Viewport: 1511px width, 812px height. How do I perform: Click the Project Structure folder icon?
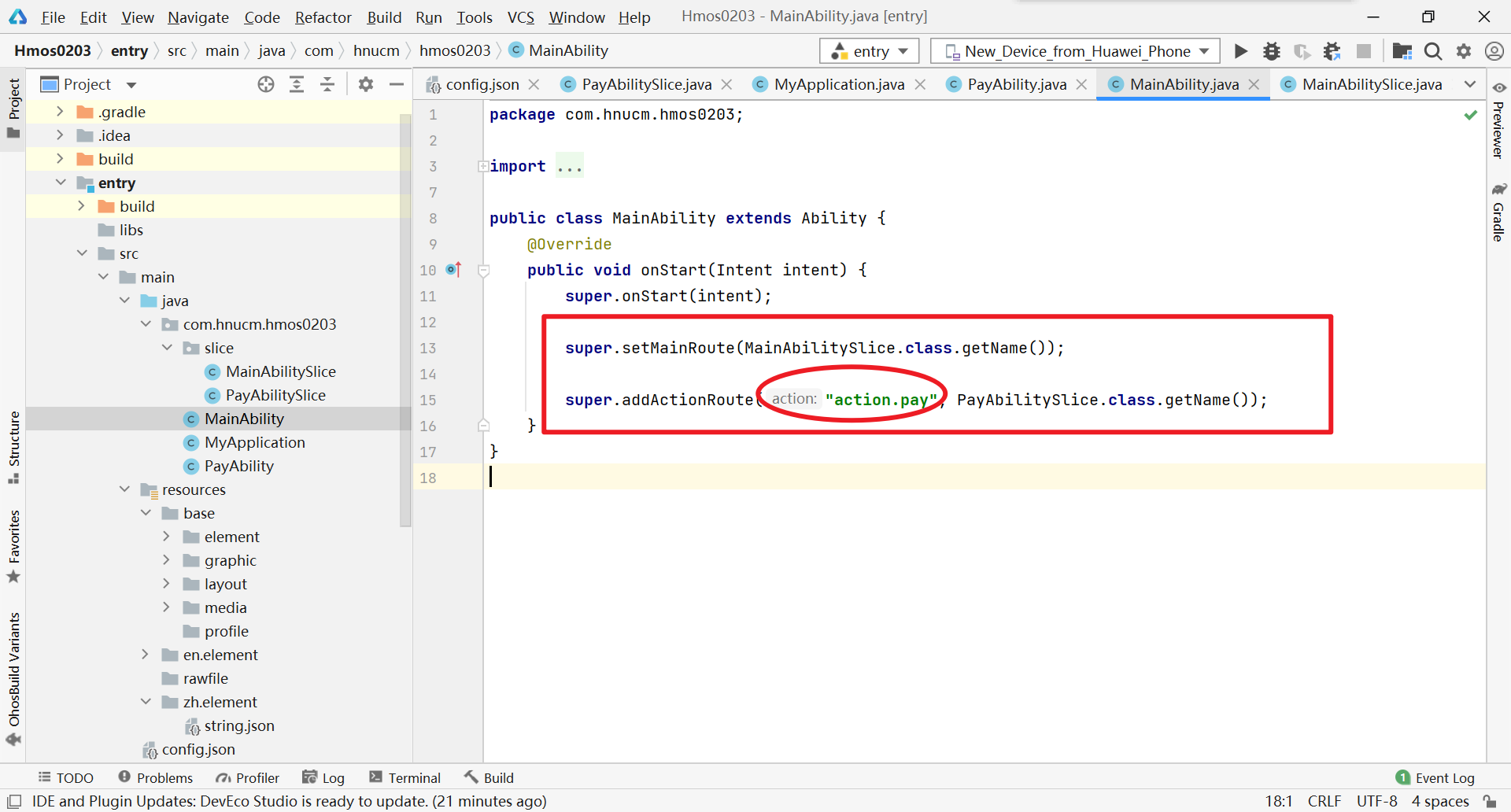click(1402, 51)
